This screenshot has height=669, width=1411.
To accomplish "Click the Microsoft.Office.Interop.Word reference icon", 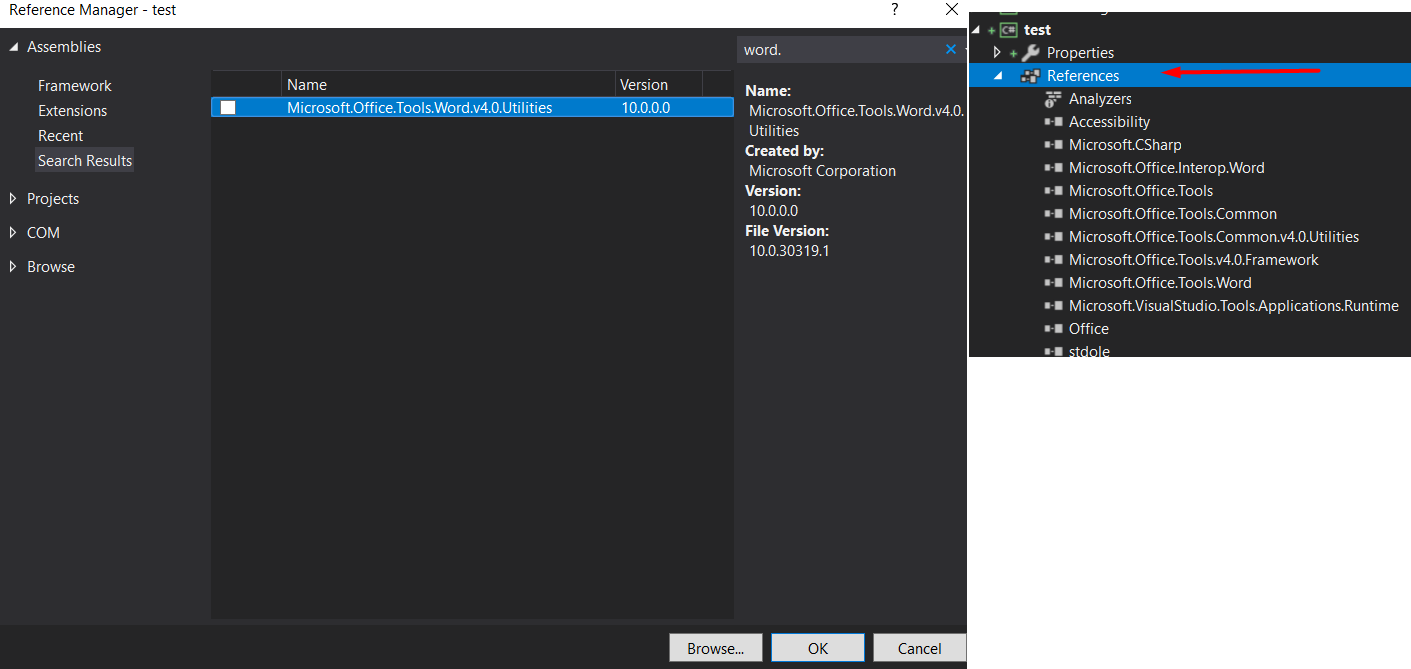I will (x=1053, y=168).
